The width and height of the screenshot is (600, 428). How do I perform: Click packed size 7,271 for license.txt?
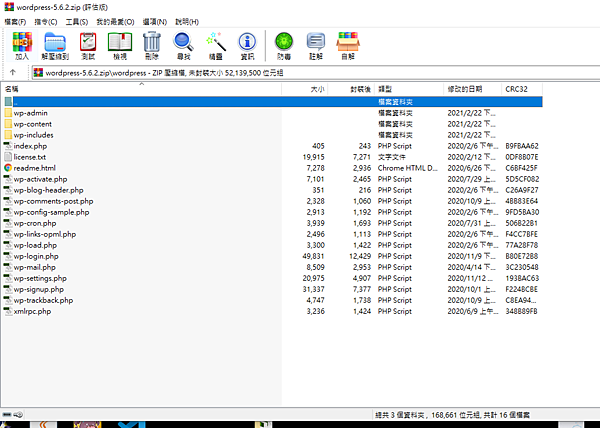click(x=362, y=157)
